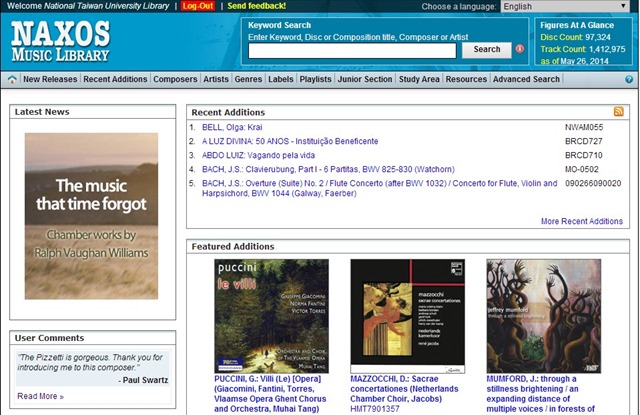
Task: Click the HMT7901357 catalog number
Action: pyautogui.click(x=375, y=408)
